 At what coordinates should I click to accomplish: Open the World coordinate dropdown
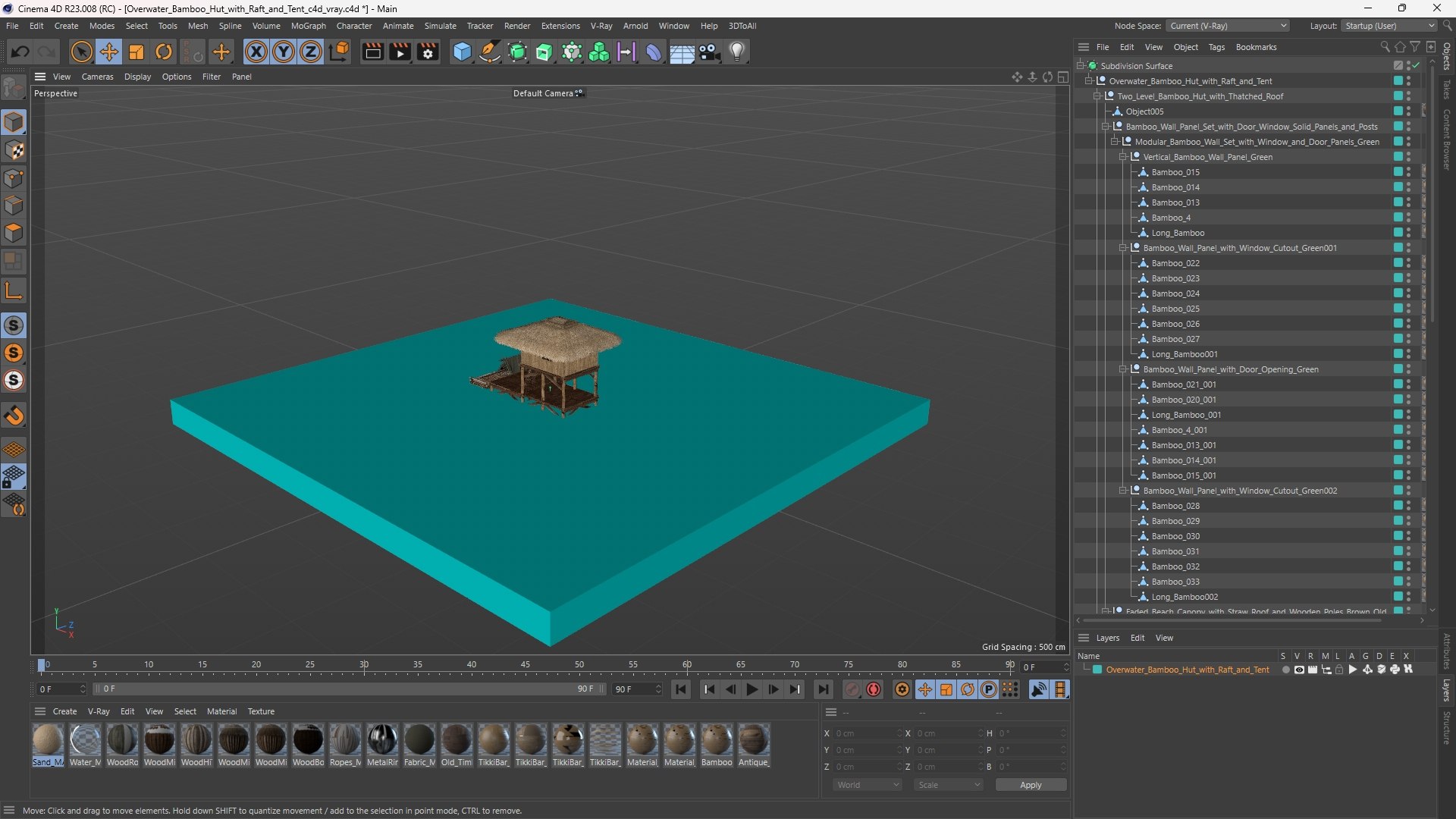[867, 785]
